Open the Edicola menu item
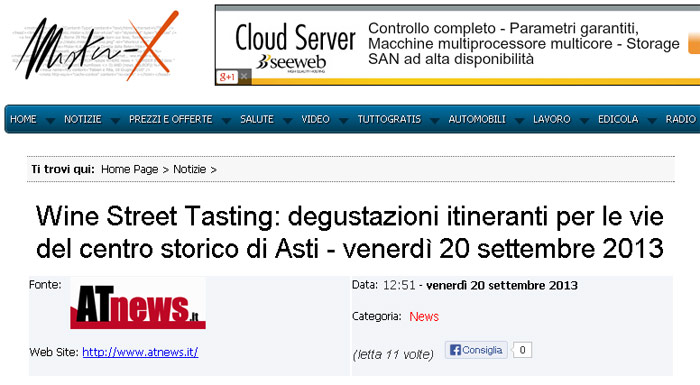The width and height of the screenshot is (700, 385). coord(618,119)
